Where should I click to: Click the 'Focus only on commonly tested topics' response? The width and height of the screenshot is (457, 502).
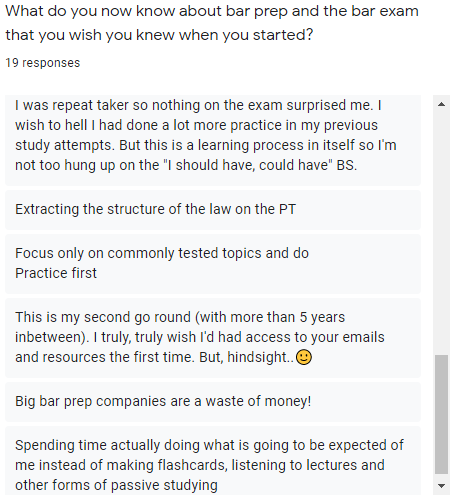tap(213, 264)
